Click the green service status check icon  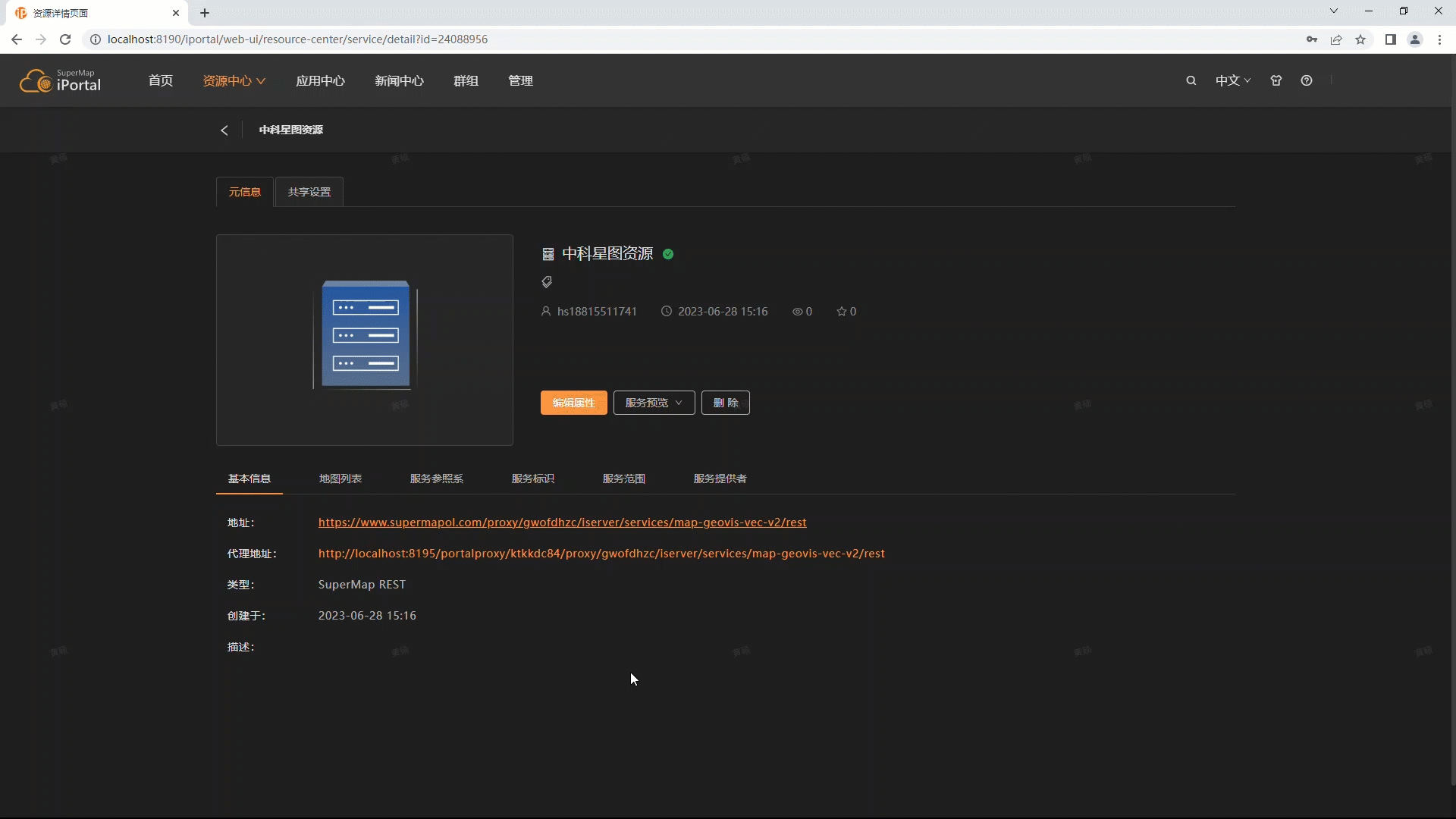[668, 254]
